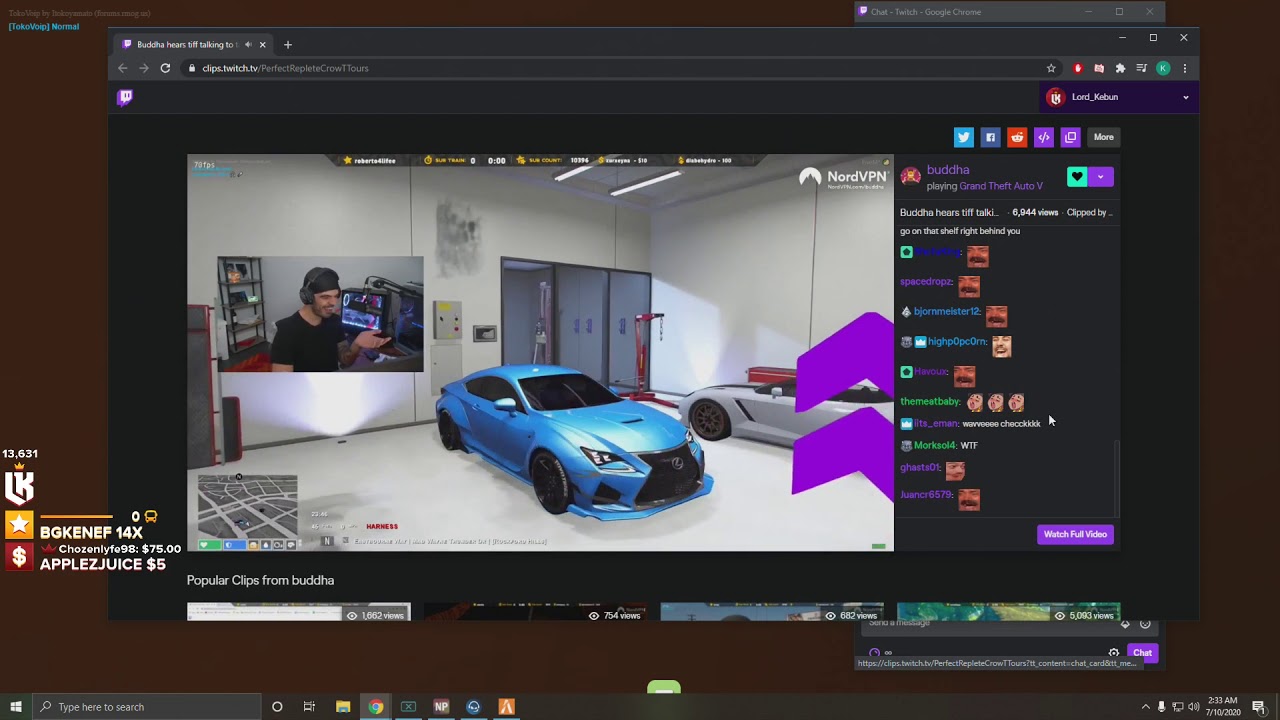Mute audio icon on Buddha tab
This screenshot has width=1280, height=720.
tap(248, 44)
